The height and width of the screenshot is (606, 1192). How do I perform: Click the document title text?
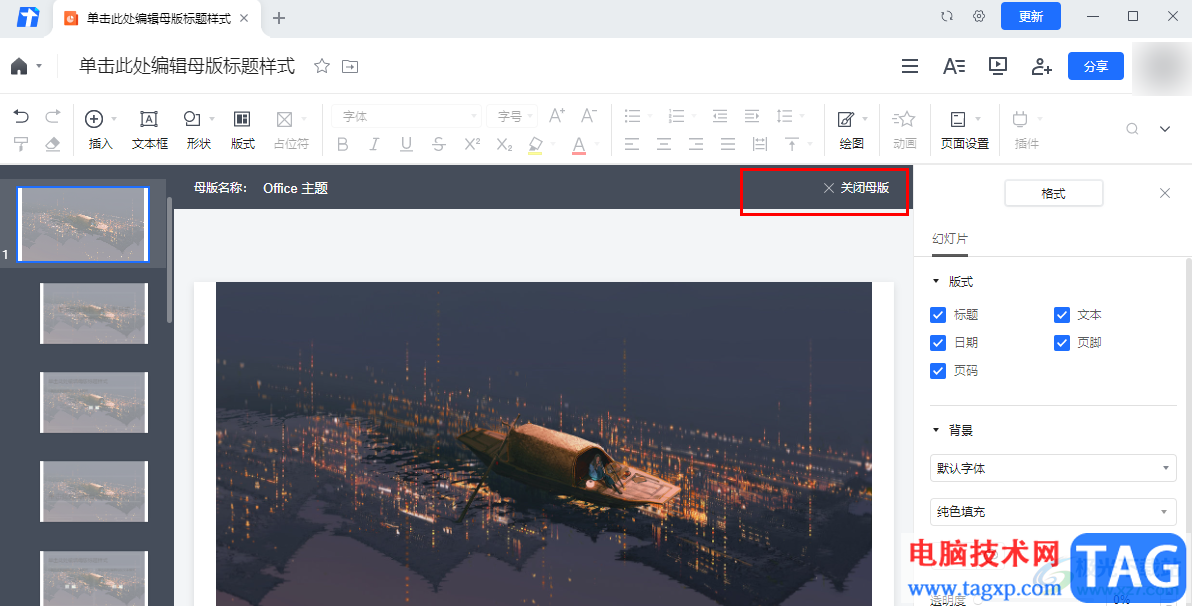click(x=187, y=66)
